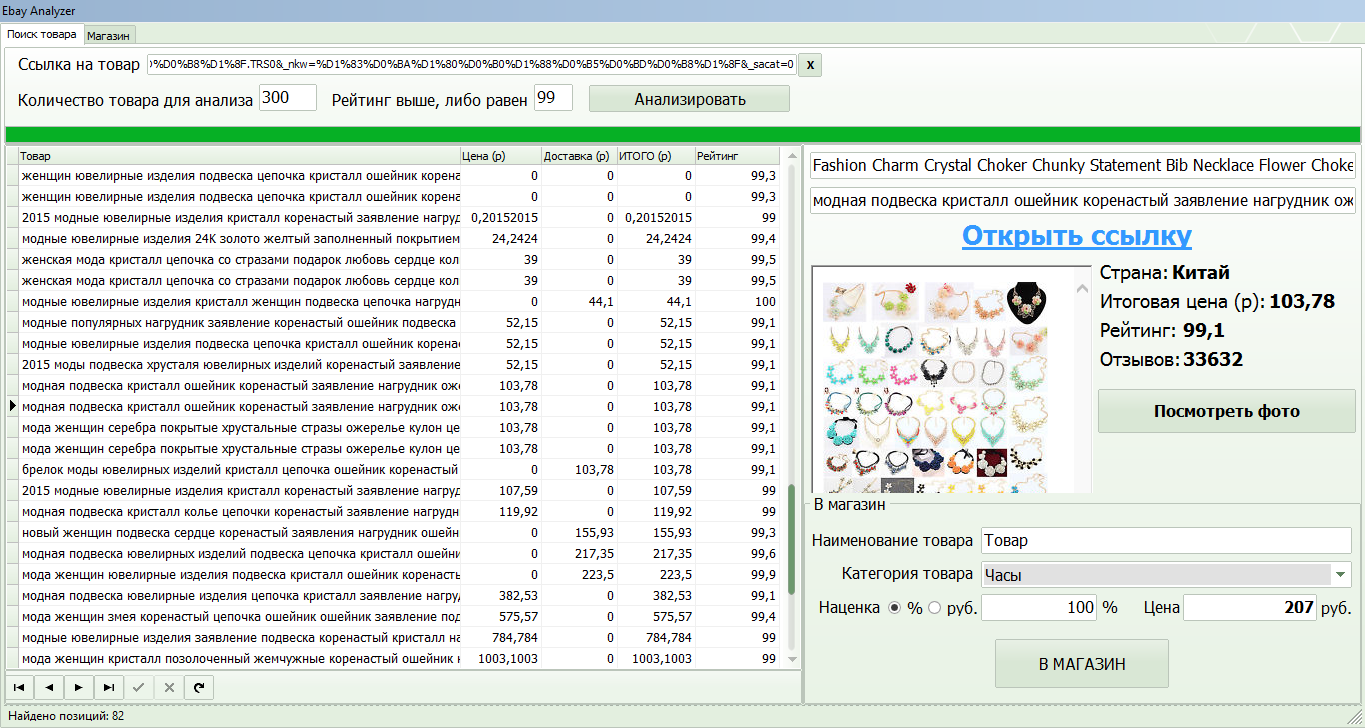Go to previous record in navigator

tap(49, 687)
